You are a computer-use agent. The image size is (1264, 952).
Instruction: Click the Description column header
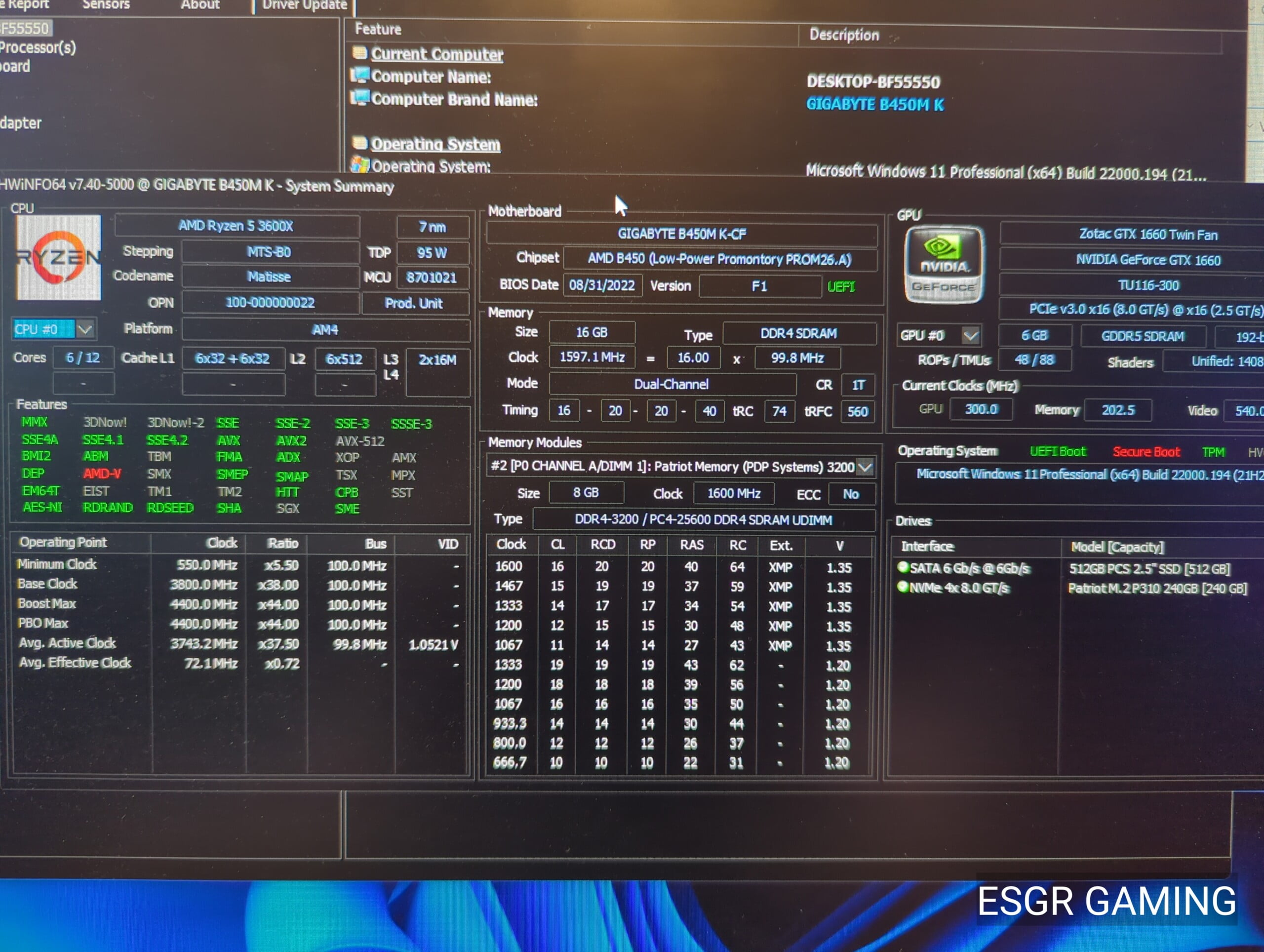[x=844, y=35]
